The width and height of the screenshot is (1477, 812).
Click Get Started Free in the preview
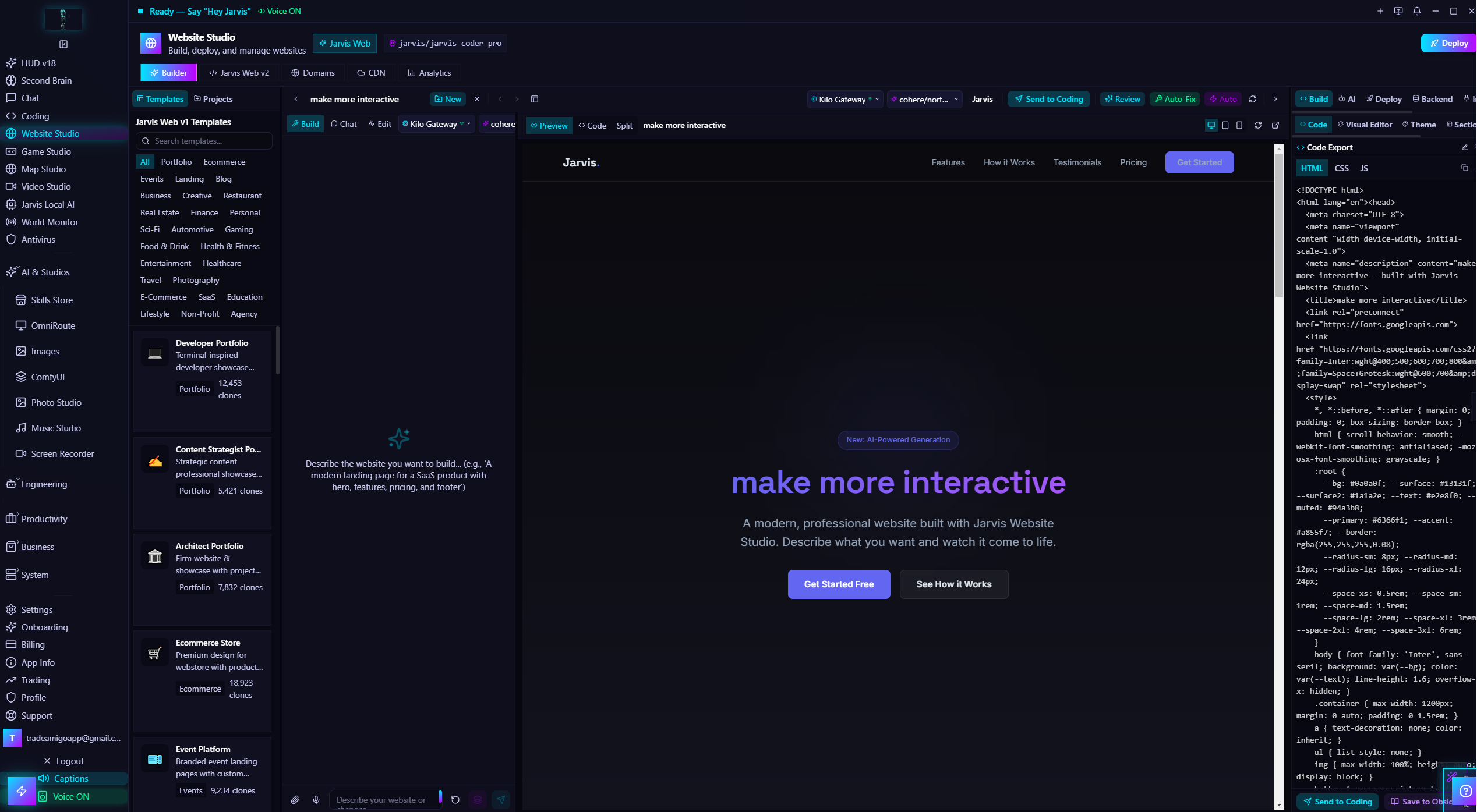click(839, 584)
